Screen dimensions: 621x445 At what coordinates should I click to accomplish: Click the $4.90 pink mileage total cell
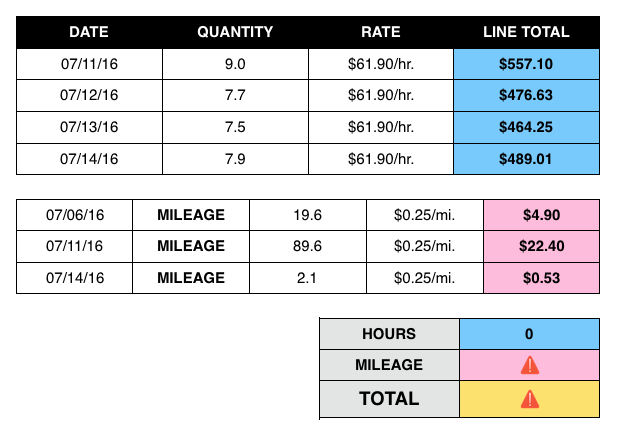[x=540, y=214]
